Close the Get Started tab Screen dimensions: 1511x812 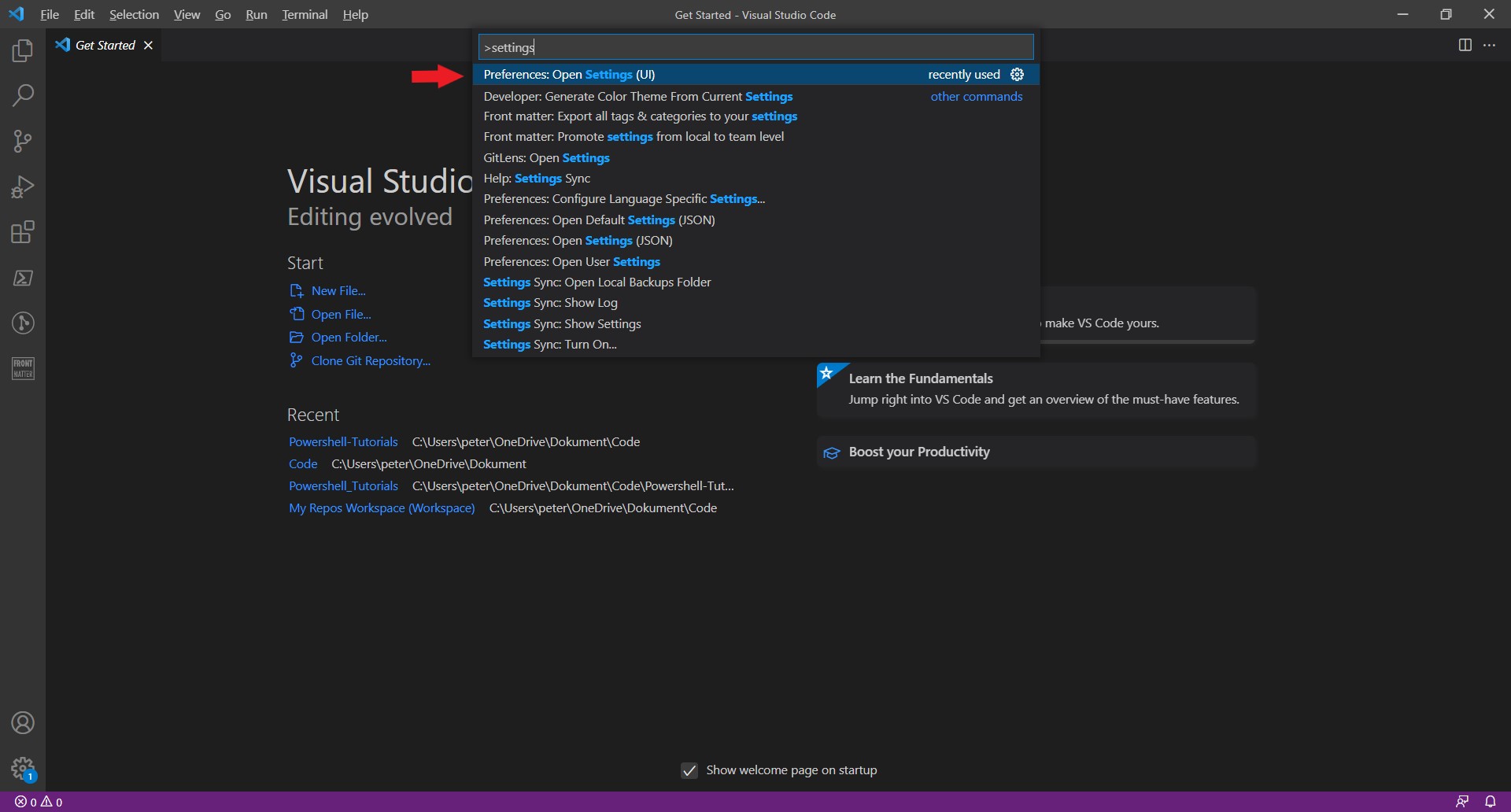pos(148,45)
